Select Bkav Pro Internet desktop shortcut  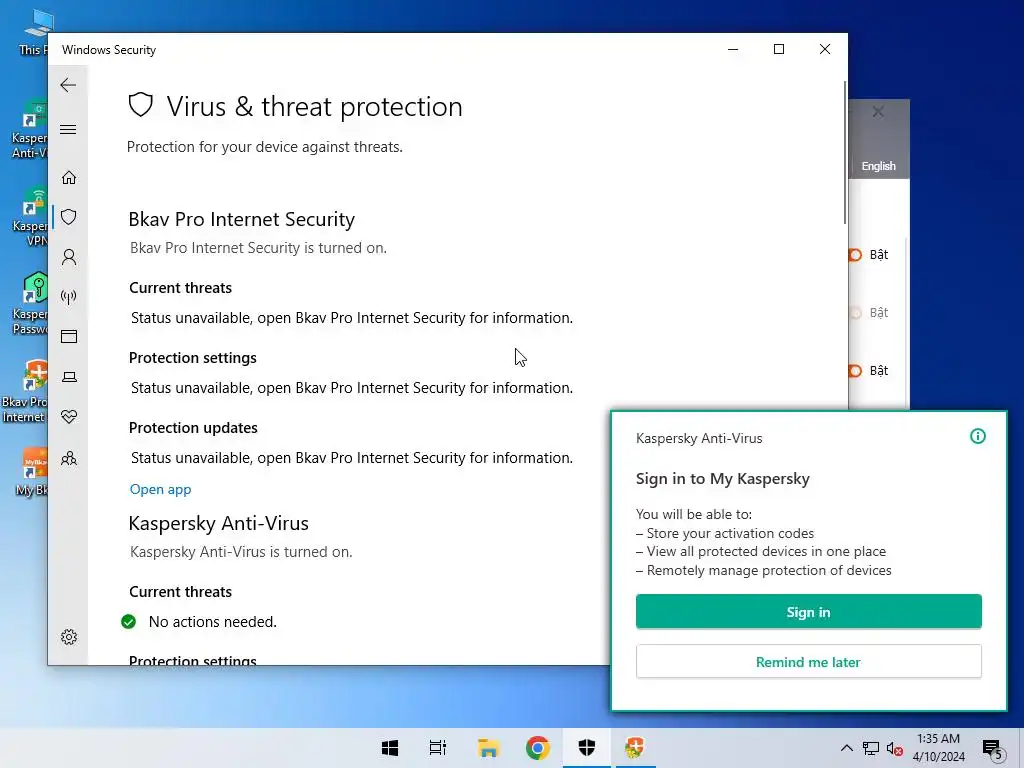click(25, 392)
